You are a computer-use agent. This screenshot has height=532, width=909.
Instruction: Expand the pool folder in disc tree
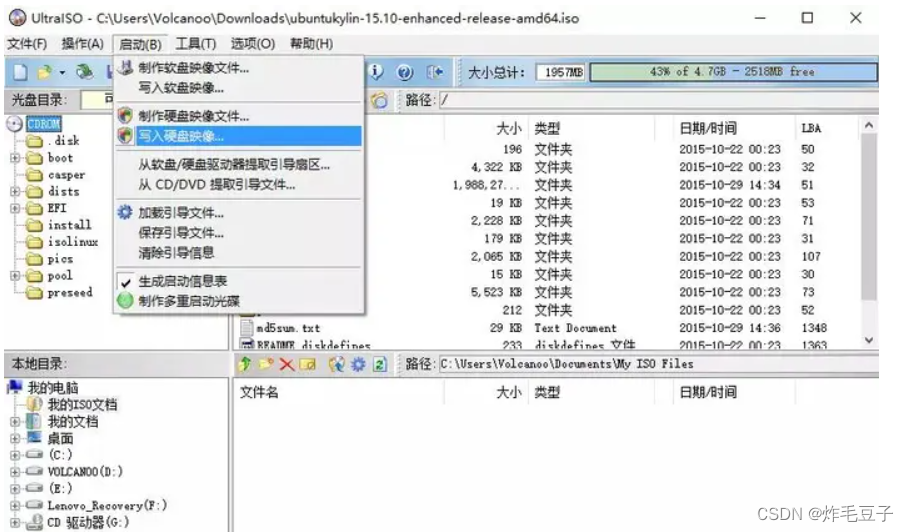pyautogui.click(x=15, y=275)
